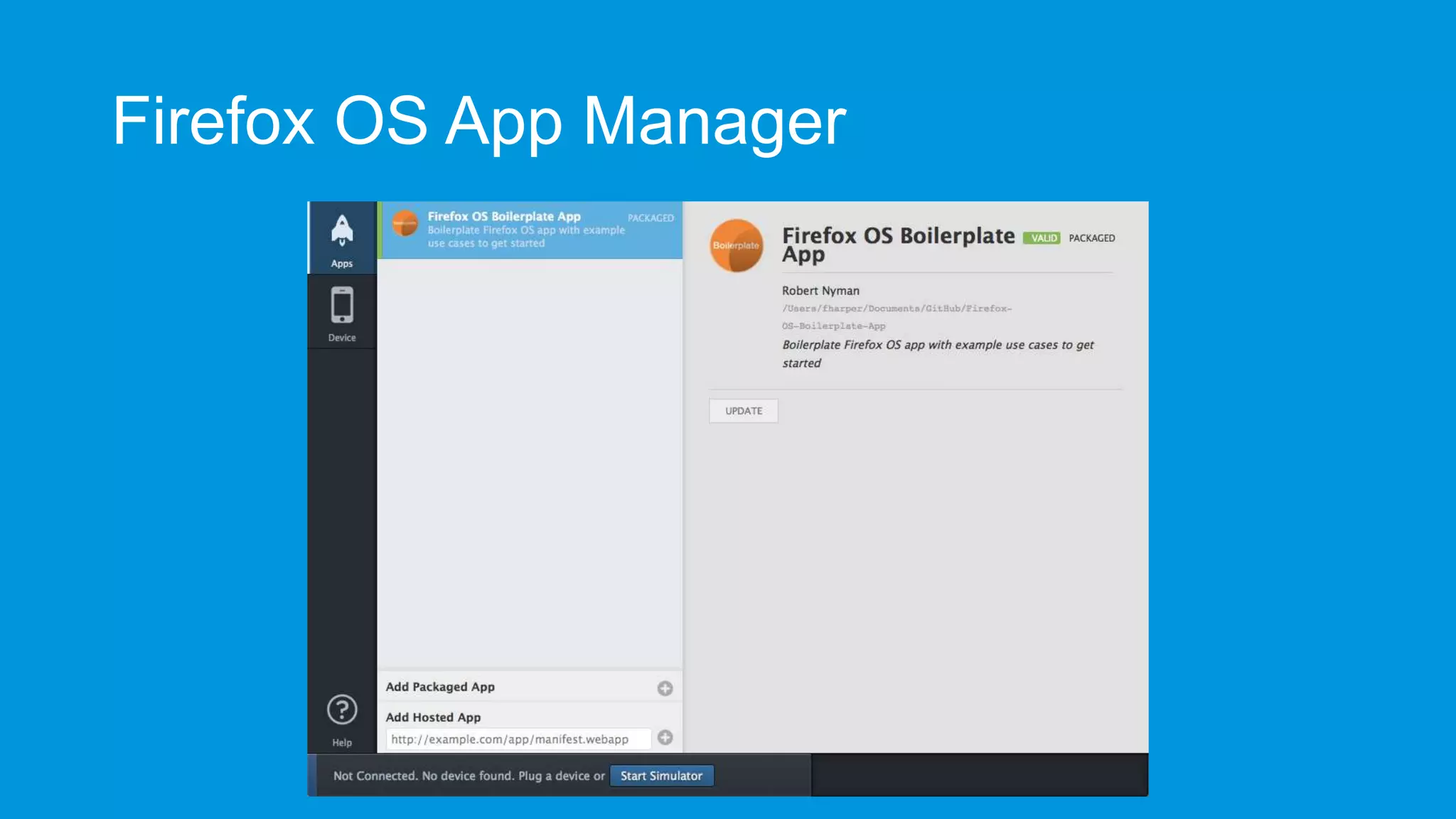This screenshot has height=819, width=1456.
Task: Click the slide title Firefox OS App Manager
Action: [479, 122]
